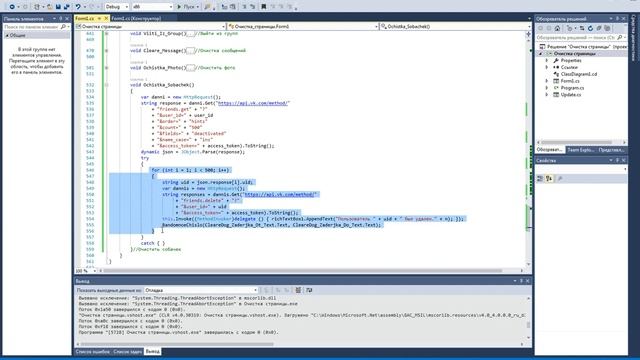Close the Form1.cs editor tab
This screenshot has width=640, height=360.
coord(106,18)
